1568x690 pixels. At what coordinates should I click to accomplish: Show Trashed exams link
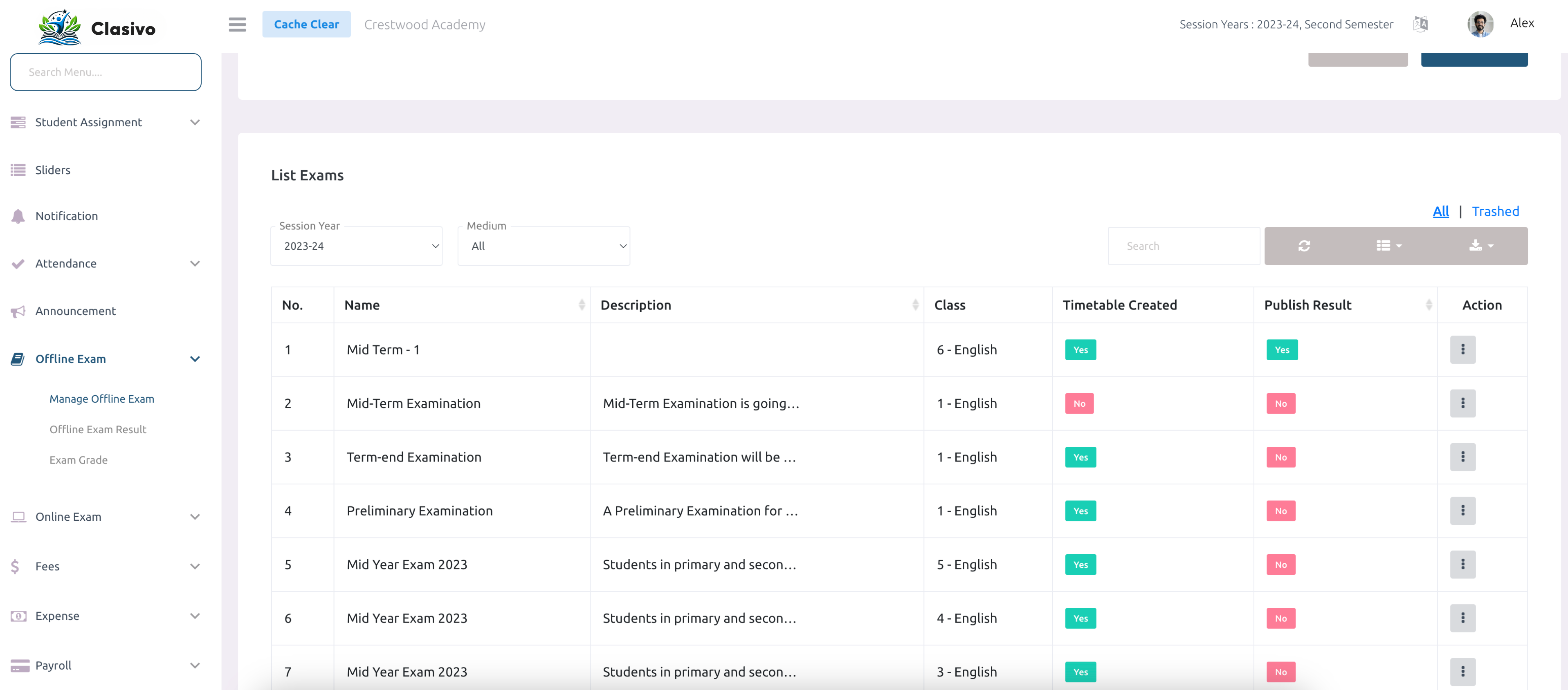[x=1495, y=211]
